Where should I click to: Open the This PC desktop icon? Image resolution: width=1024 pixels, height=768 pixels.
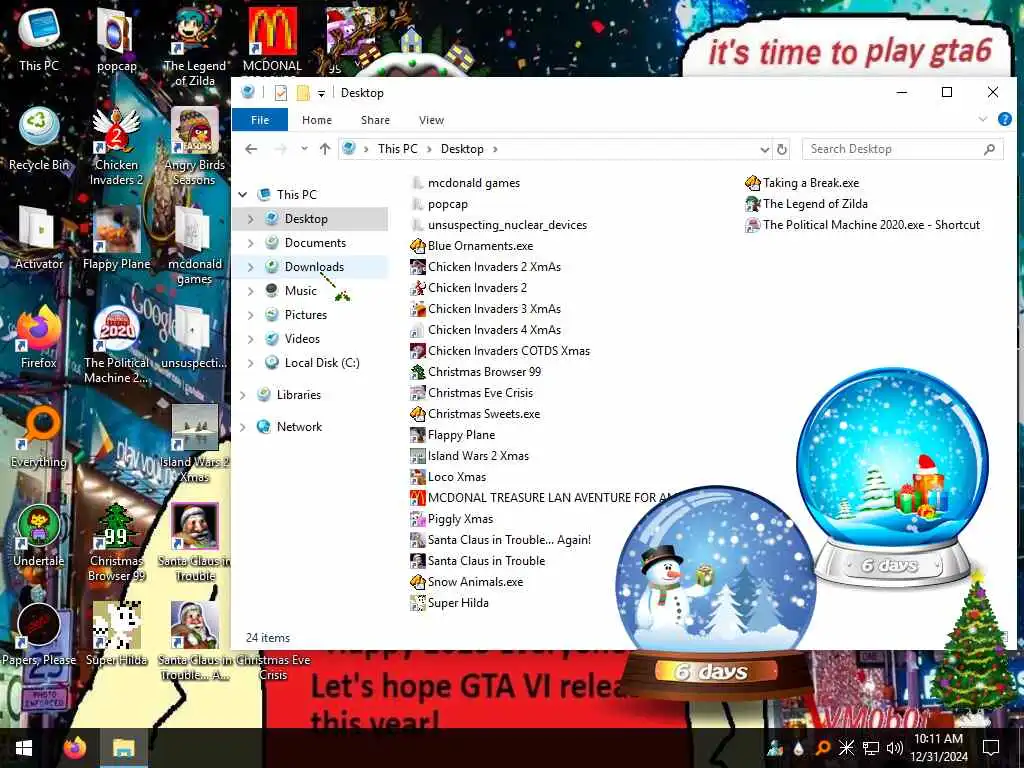tap(39, 39)
